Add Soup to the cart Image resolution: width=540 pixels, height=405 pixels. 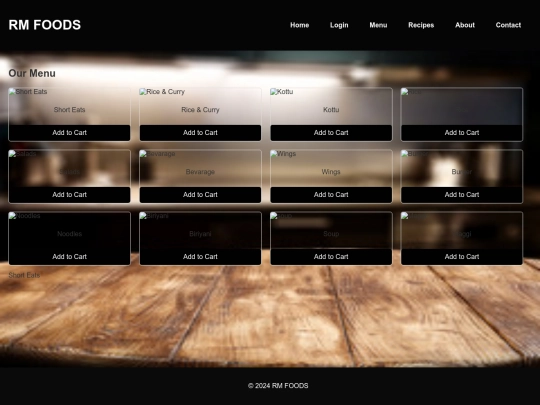pyautogui.click(x=331, y=257)
